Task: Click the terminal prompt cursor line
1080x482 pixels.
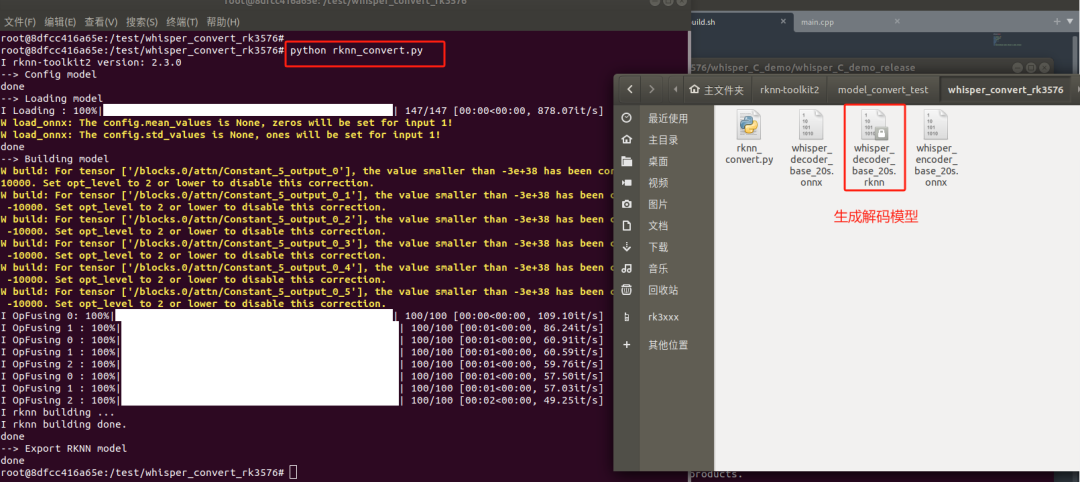Action: (149, 472)
